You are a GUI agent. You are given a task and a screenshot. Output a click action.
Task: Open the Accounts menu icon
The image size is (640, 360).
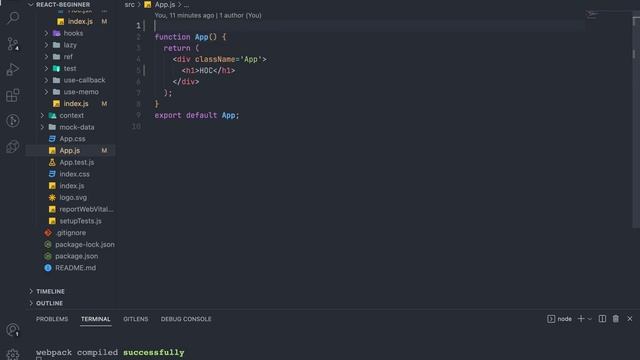[x=13, y=329]
